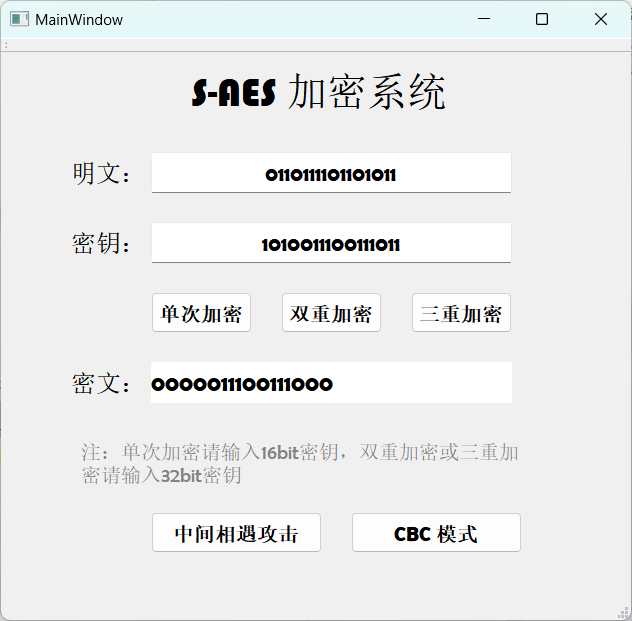Focus the 密钥 key input field
Viewport: 632px width, 621px height.
click(331, 243)
